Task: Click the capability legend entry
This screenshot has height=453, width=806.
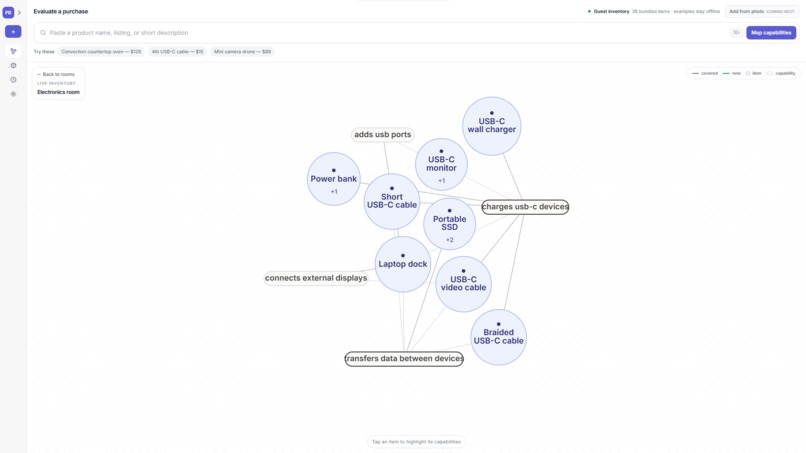Action: [x=781, y=74]
